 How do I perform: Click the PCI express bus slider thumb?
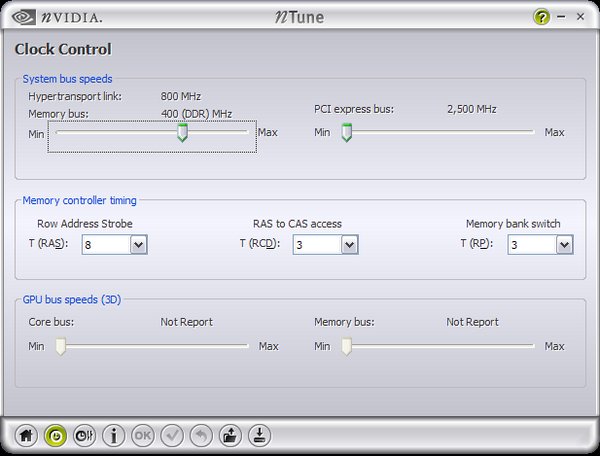(x=347, y=132)
